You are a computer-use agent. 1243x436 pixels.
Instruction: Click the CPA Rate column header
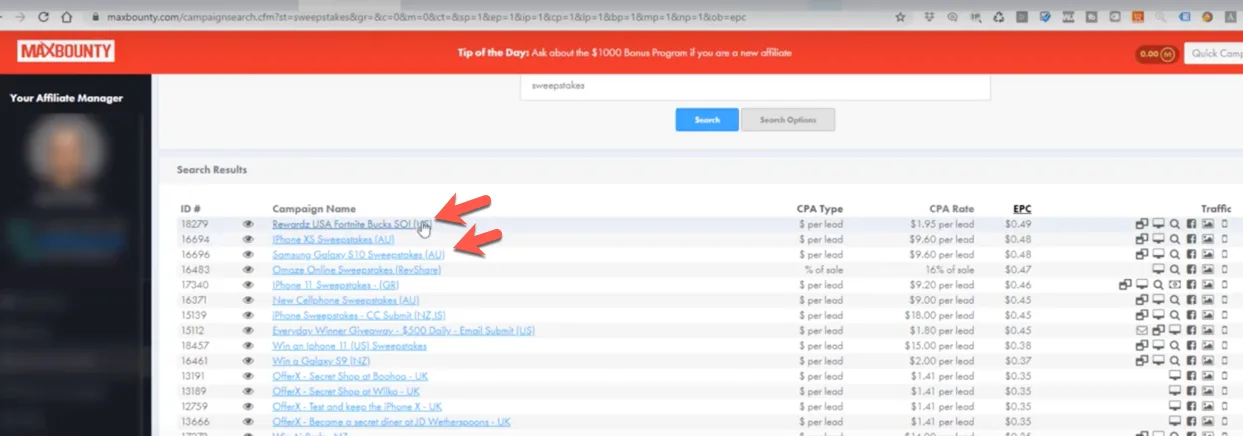pyautogui.click(x=951, y=208)
